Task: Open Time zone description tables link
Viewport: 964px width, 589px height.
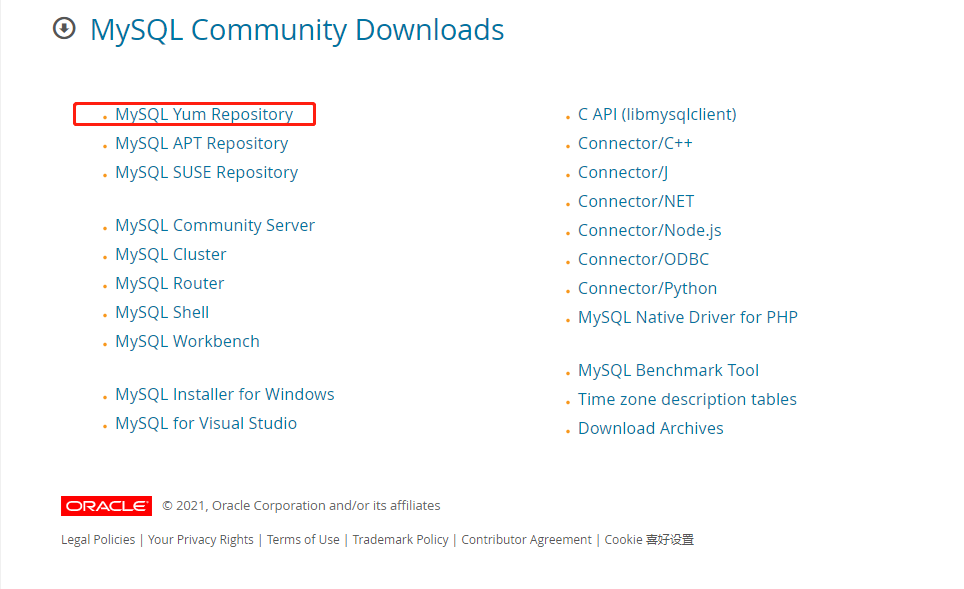Action: 687,399
